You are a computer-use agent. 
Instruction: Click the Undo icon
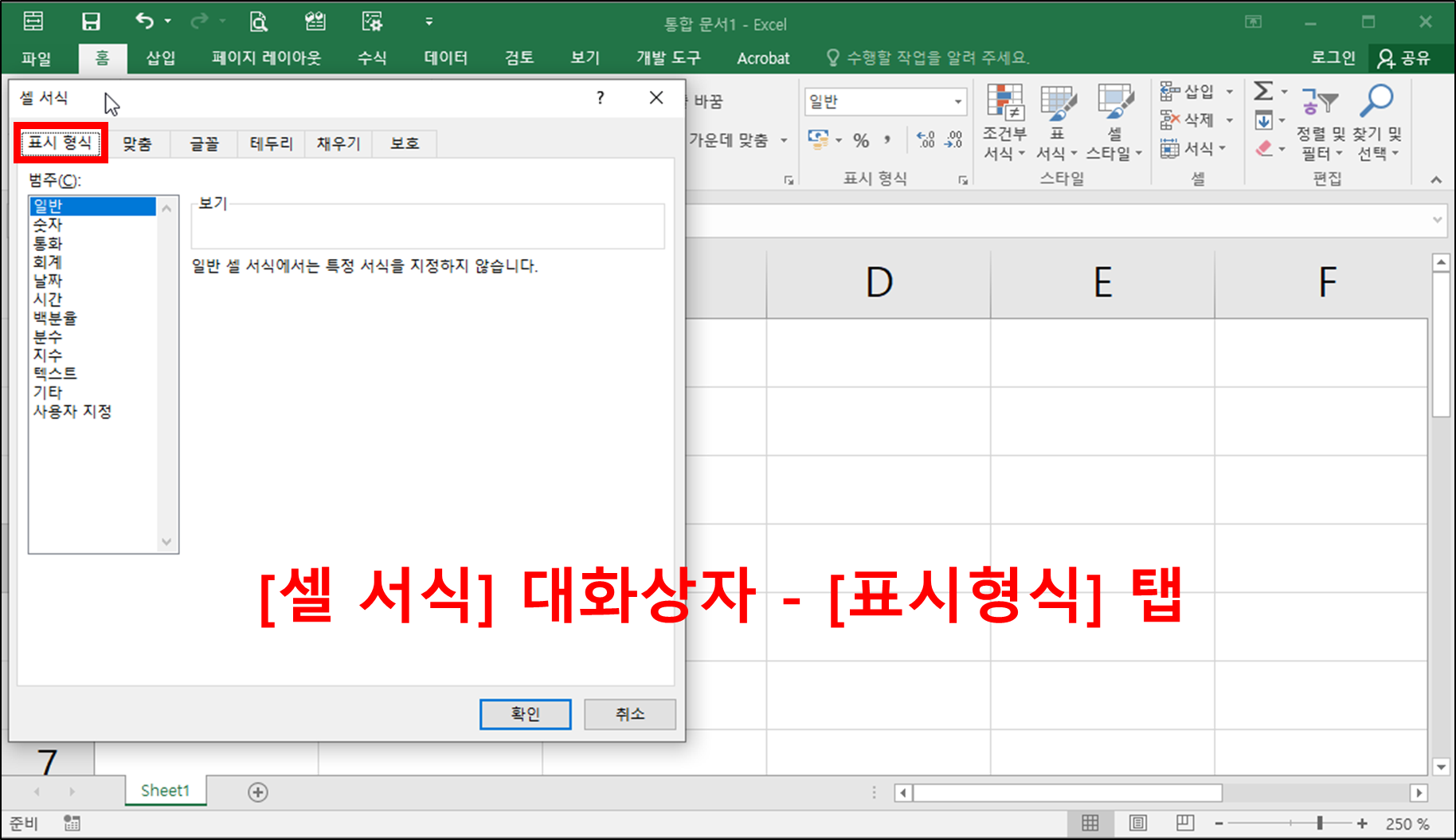point(146,21)
